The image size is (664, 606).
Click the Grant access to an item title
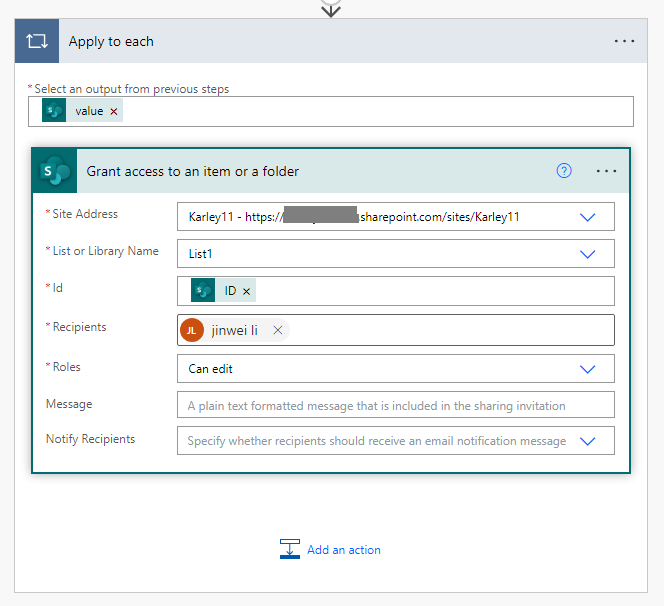point(193,171)
